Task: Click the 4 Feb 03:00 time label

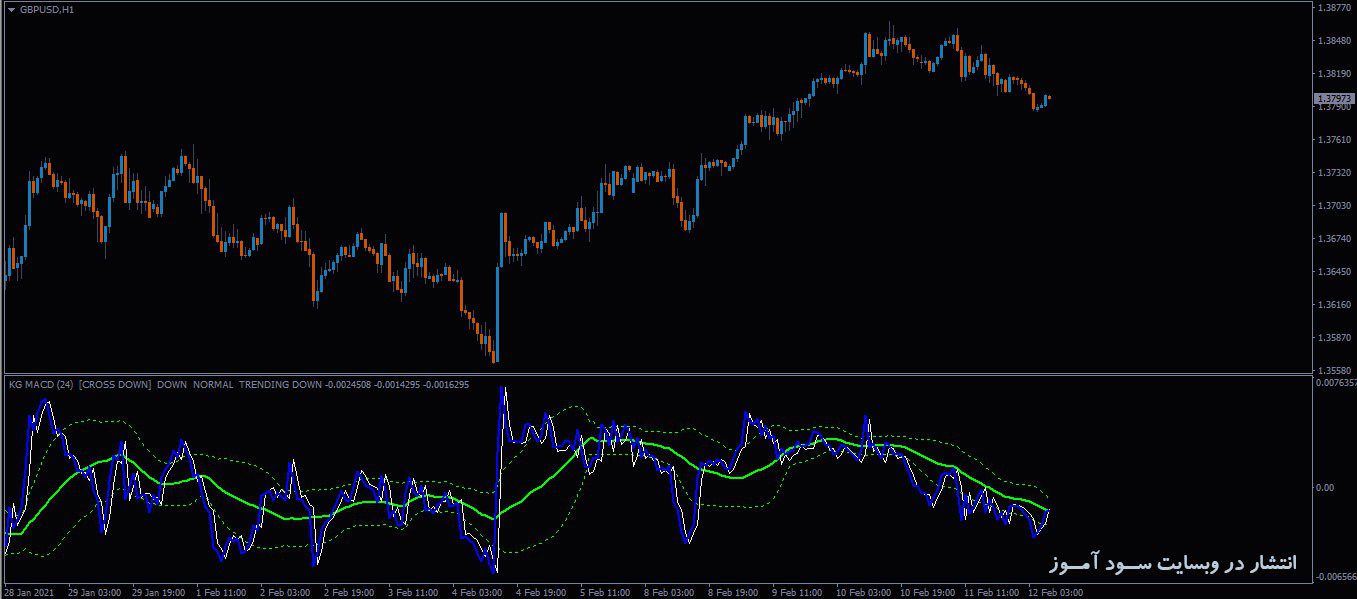Action: coord(478,592)
